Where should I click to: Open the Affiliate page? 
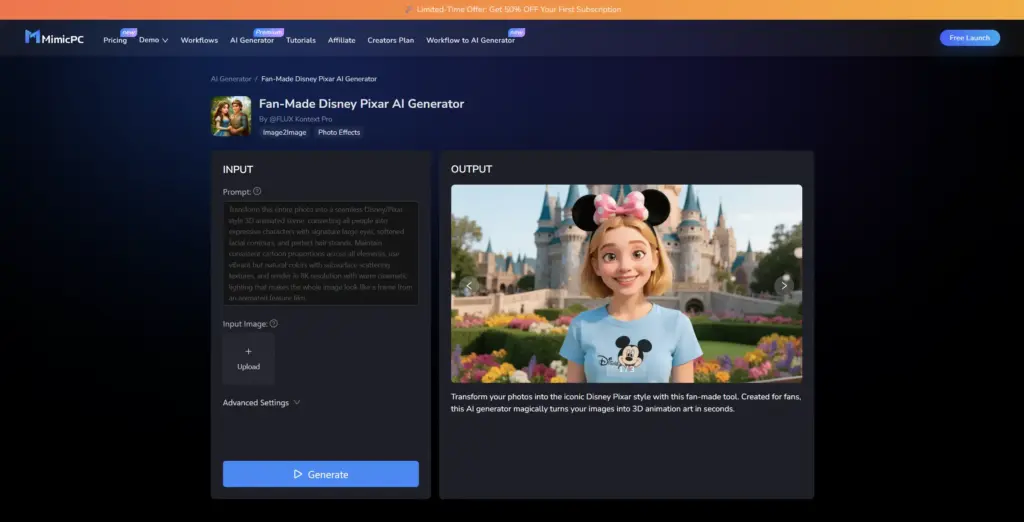click(342, 41)
